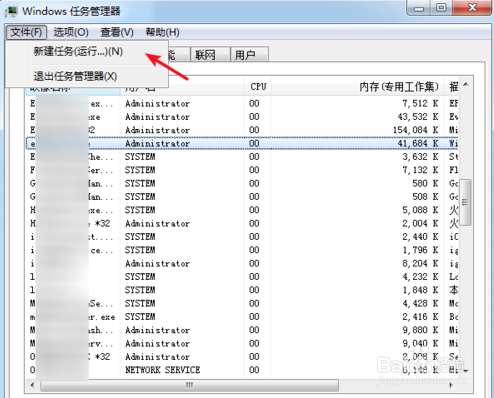Select the memory value 4,232 K

click(420, 277)
